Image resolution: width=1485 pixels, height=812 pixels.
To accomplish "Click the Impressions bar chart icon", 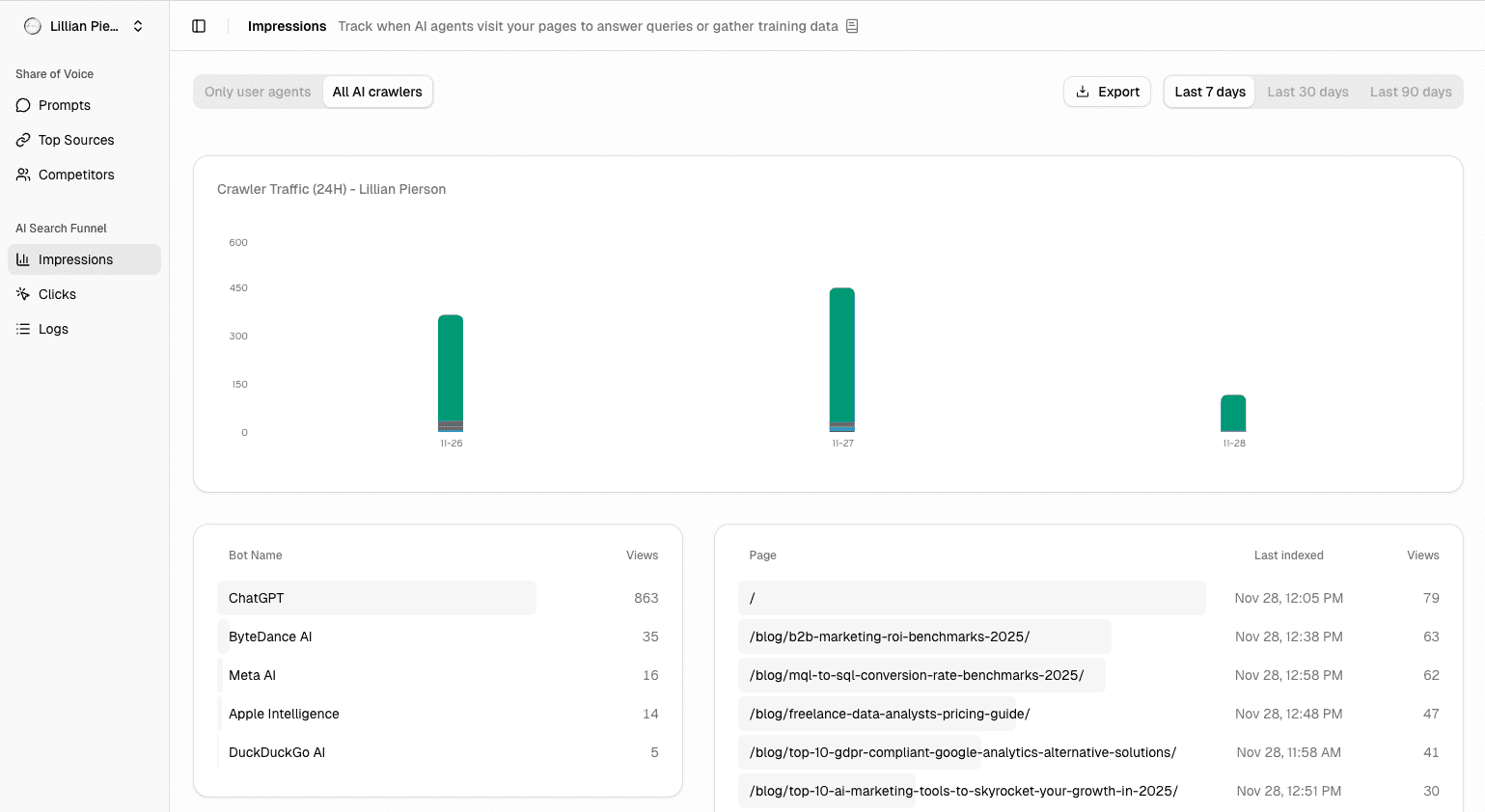I will (x=23, y=259).
